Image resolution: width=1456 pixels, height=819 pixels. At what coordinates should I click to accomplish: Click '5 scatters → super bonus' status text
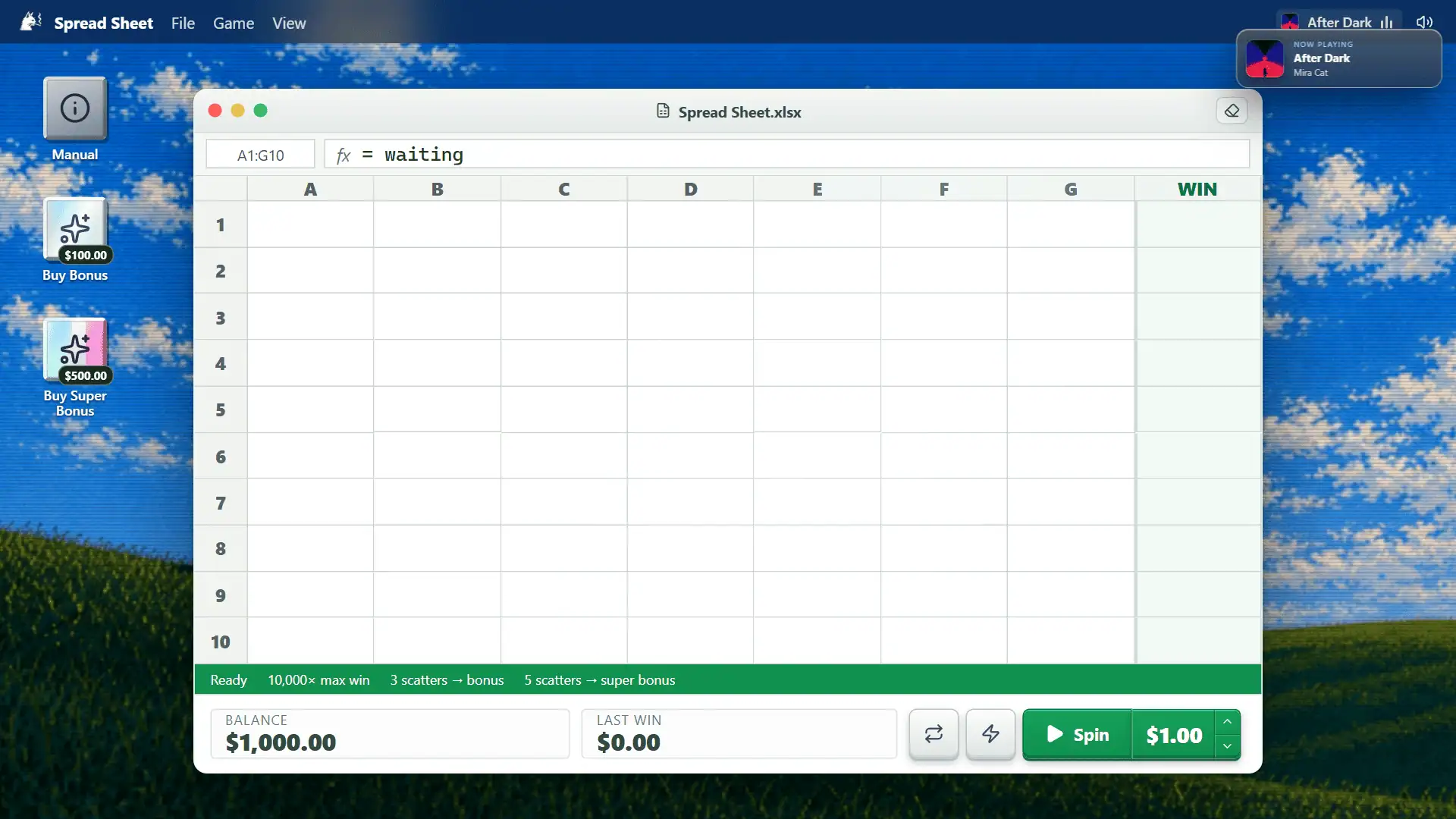[599, 680]
